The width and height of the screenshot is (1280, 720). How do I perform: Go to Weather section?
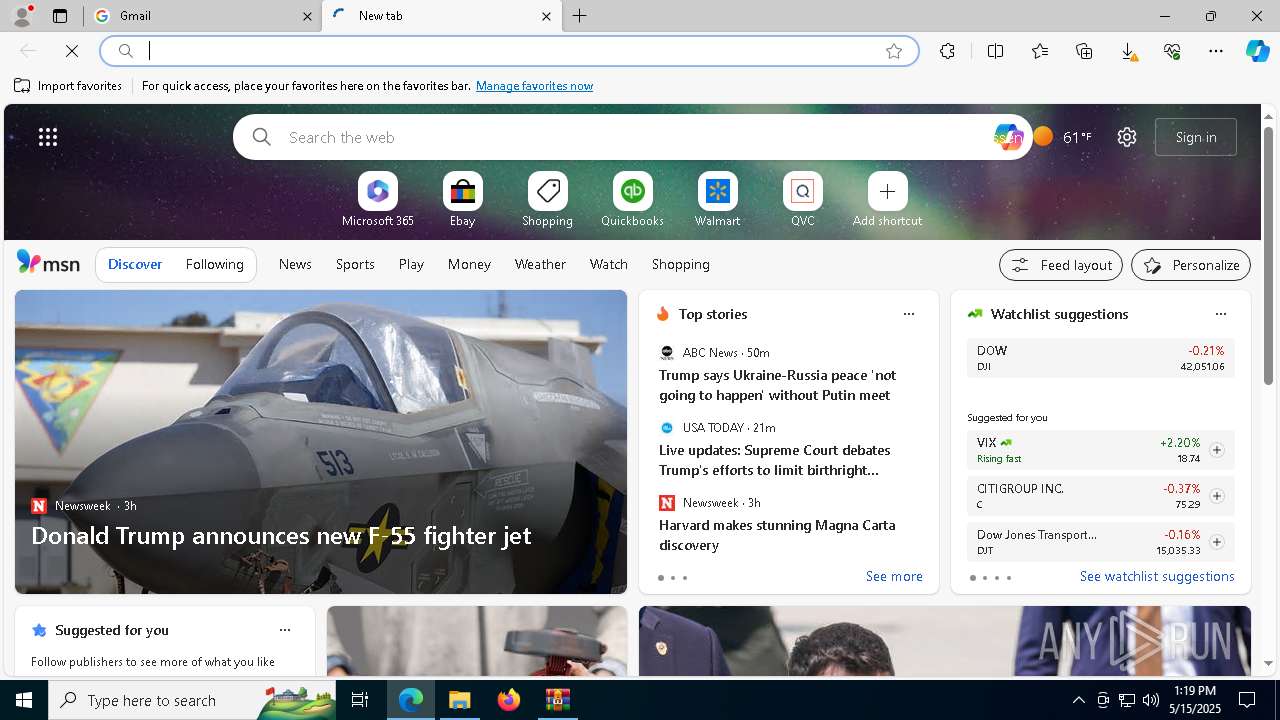(x=540, y=264)
